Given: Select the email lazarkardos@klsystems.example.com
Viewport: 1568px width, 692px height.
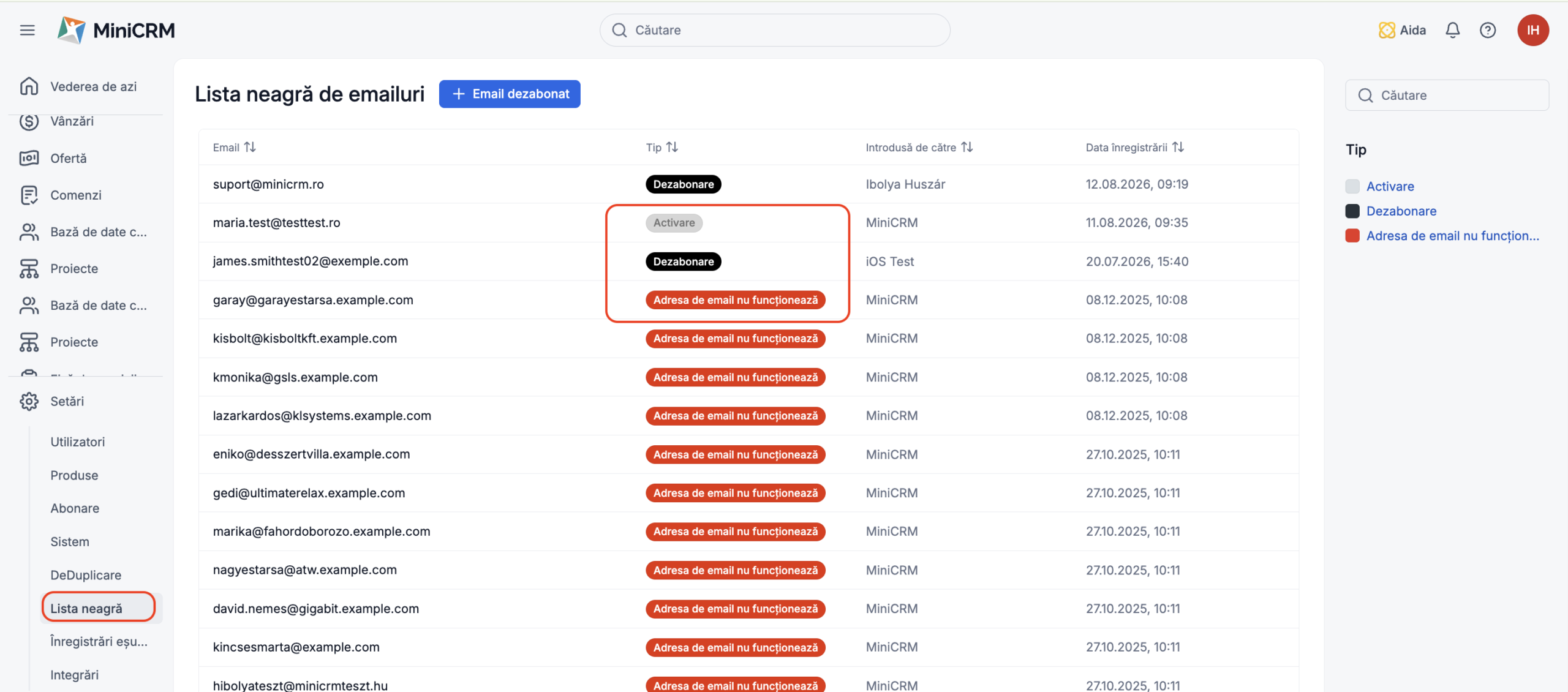Looking at the screenshot, I should tap(322, 416).
